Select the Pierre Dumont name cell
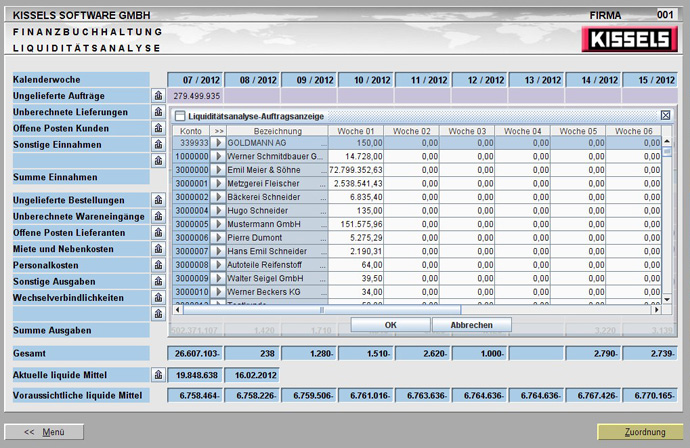This screenshot has height=448, width=690. (x=277, y=238)
